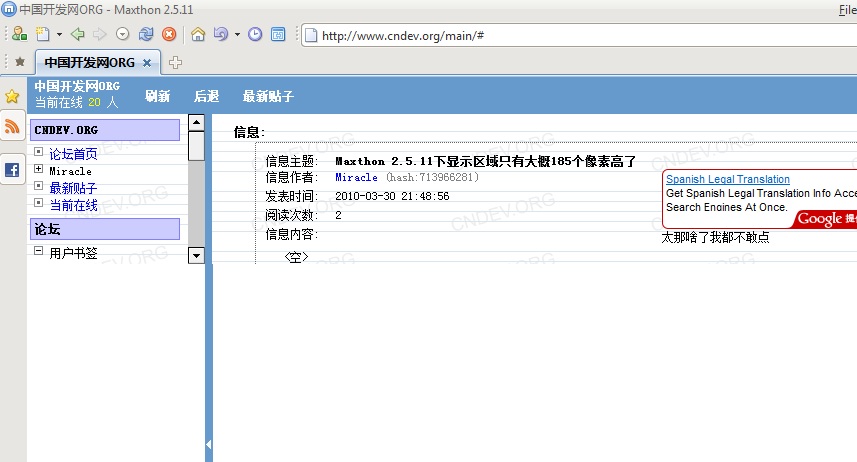Click the left panel scroll-down arrow
857x462 pixels.
tap(196, 255)
